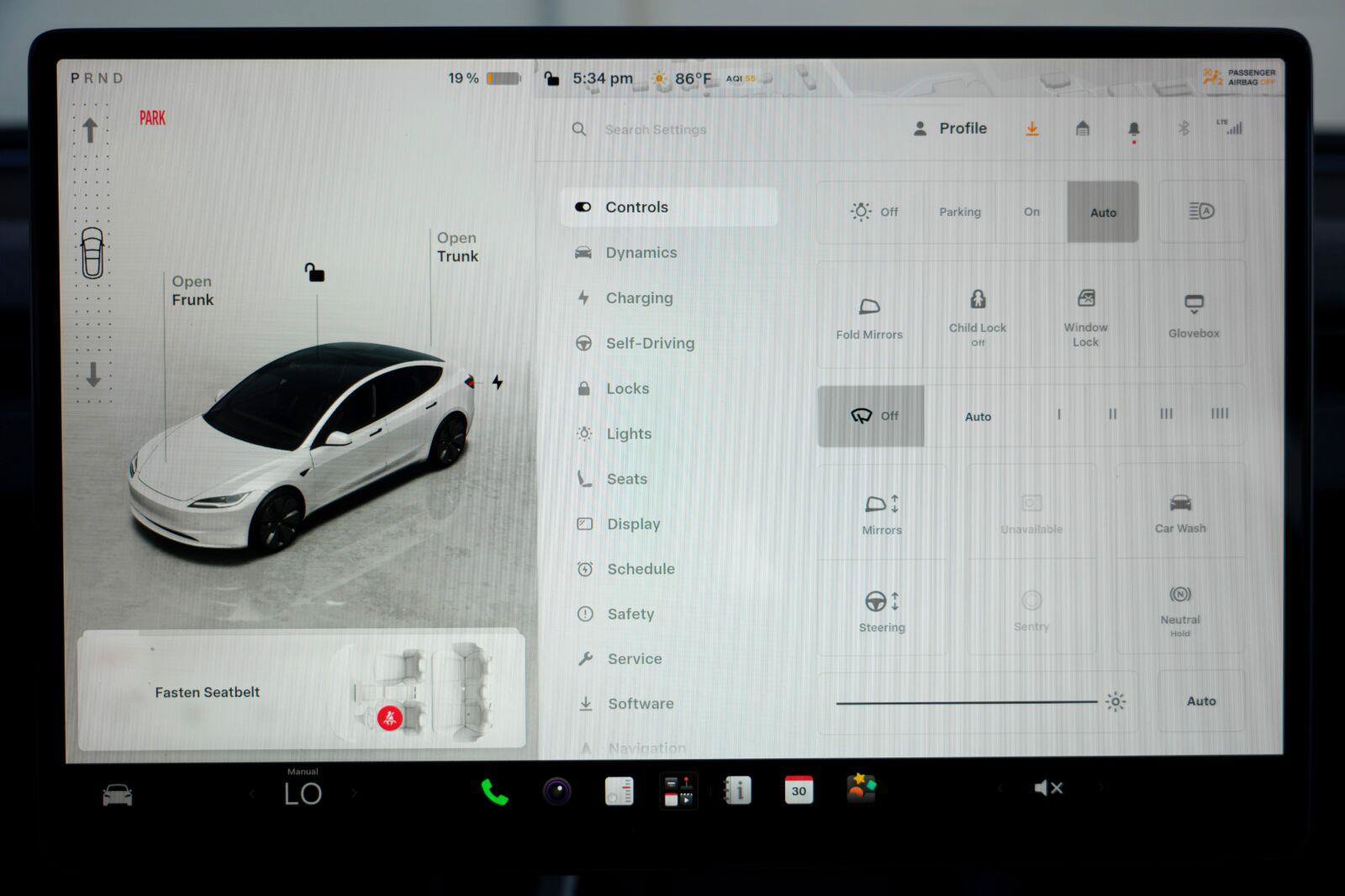Turn headlights Off
Screen dimensions: 1345x896
pos(872,212)
